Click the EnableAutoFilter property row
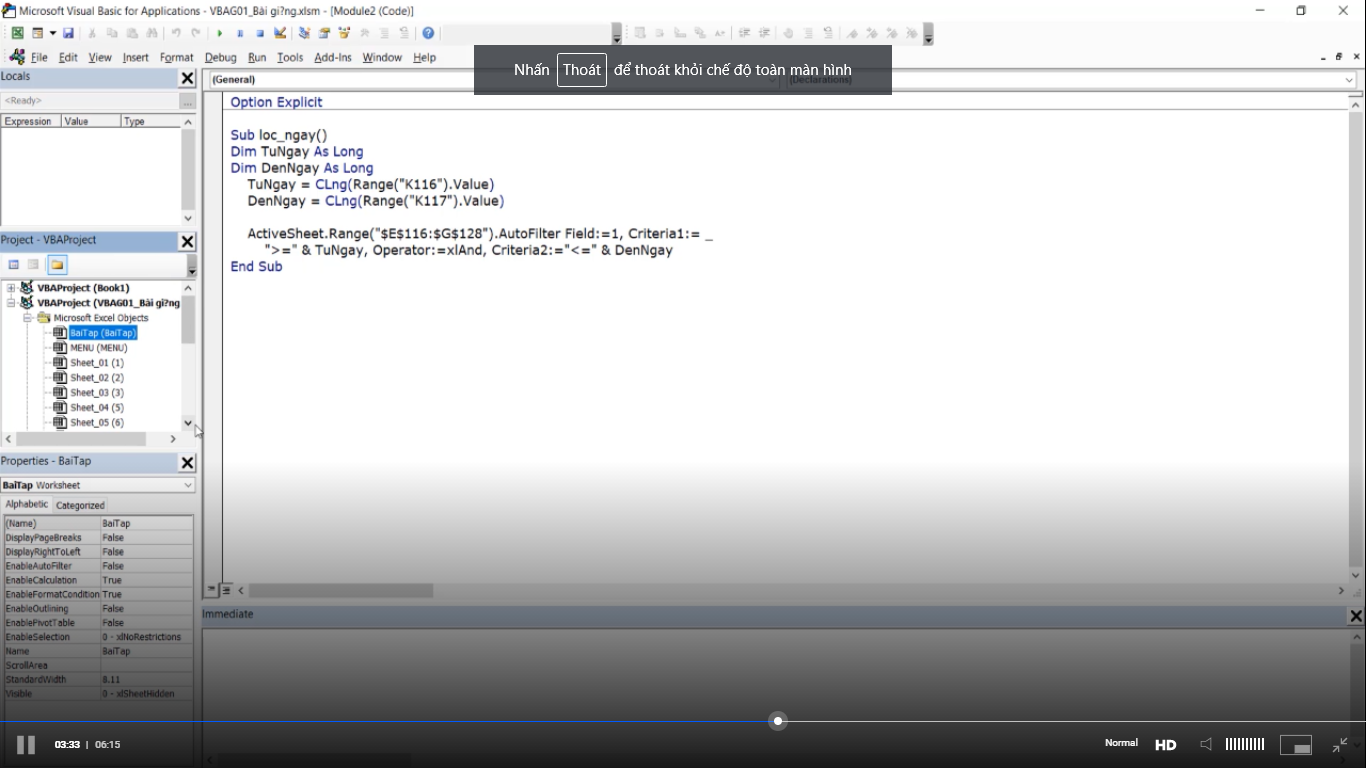1366x768 pixels. (98, 566)
